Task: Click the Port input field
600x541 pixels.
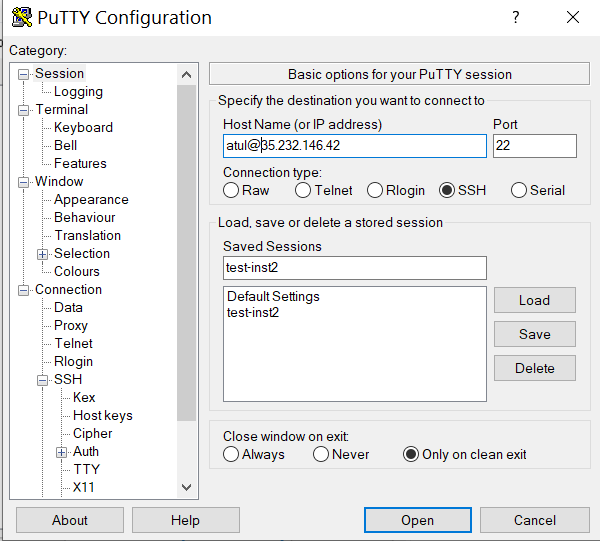Action: point(535,146)
